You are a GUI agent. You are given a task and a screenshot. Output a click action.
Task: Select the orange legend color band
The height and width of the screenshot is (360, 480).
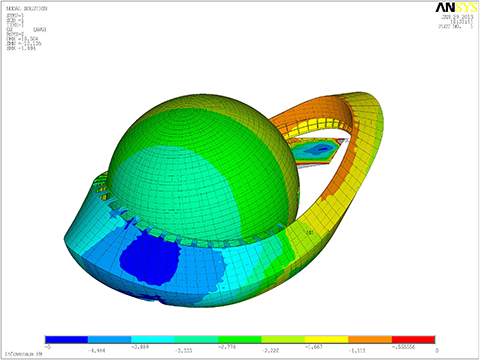(370, 339)
